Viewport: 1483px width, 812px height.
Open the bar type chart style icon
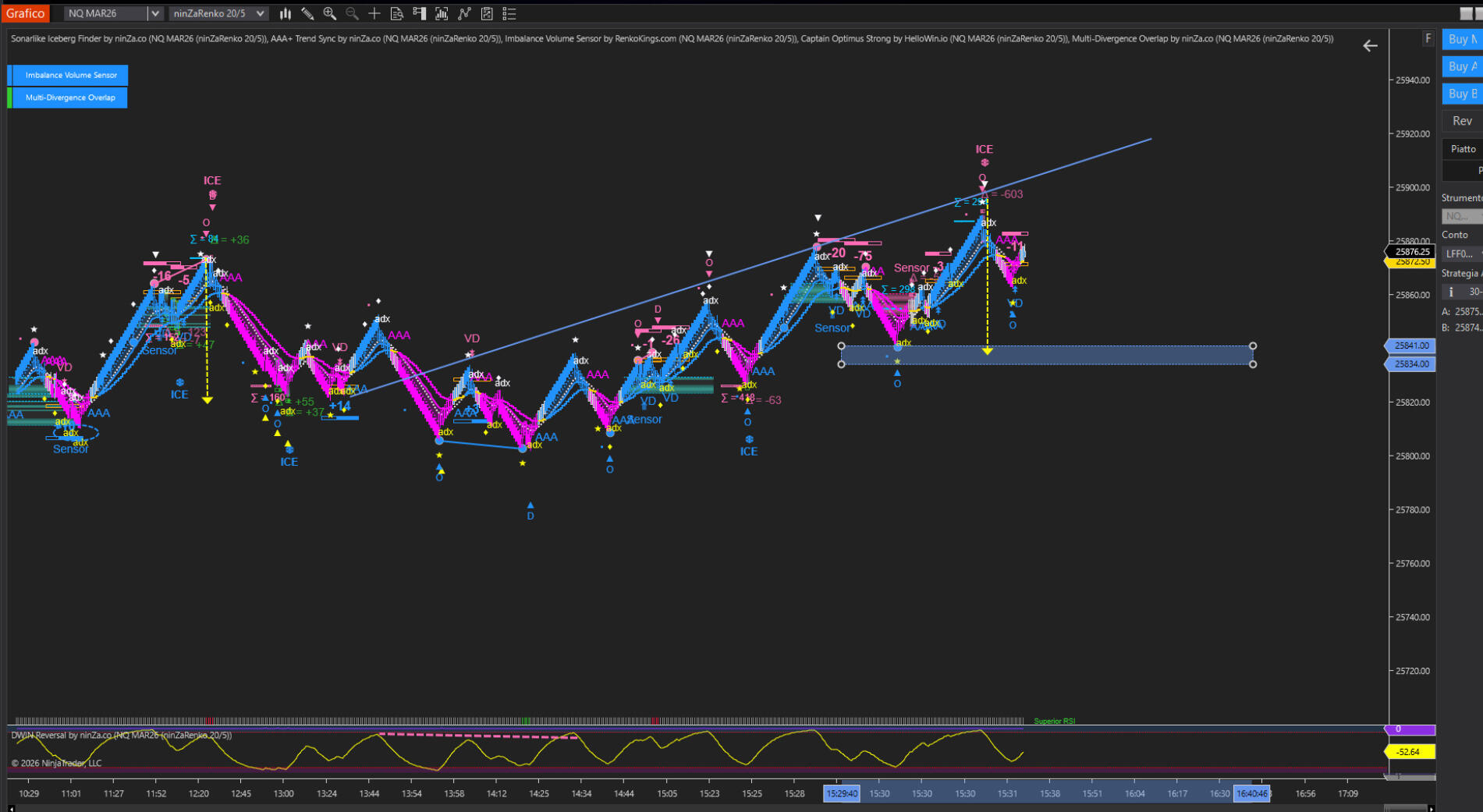pos(286,13)
